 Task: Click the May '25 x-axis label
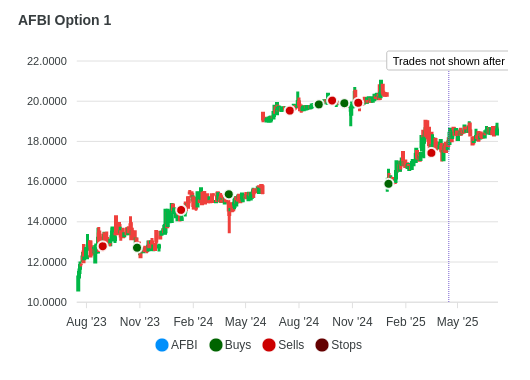457,322
